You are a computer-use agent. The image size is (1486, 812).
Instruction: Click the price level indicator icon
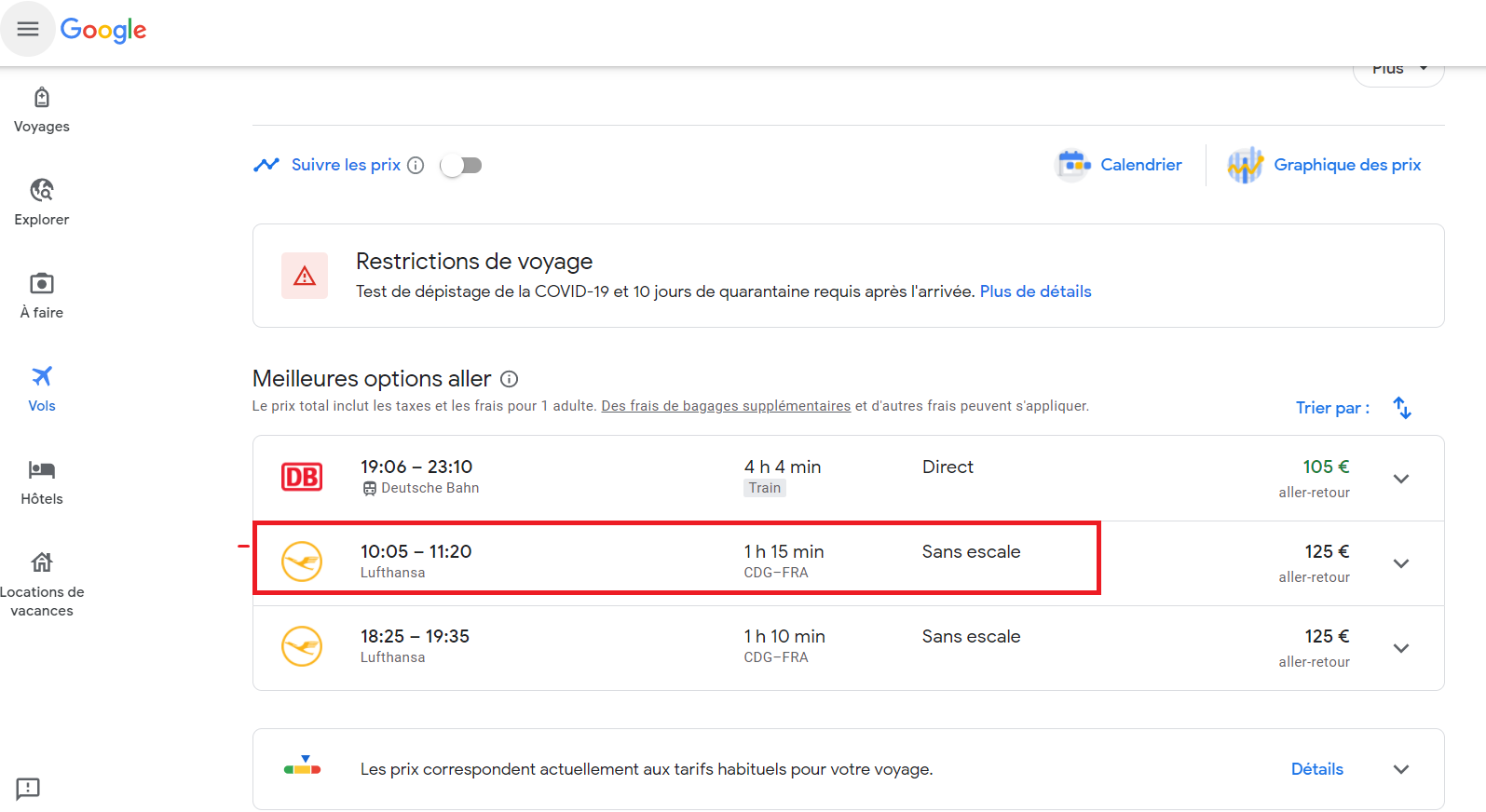pos(302,765)
